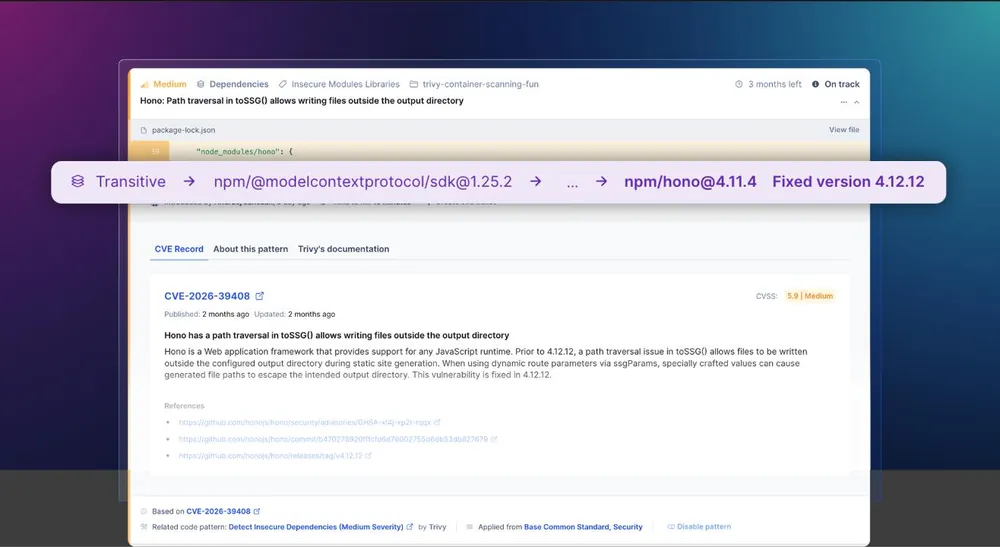Click the list icon before Applied from
1000x547 pixels.
coord(469,527)
